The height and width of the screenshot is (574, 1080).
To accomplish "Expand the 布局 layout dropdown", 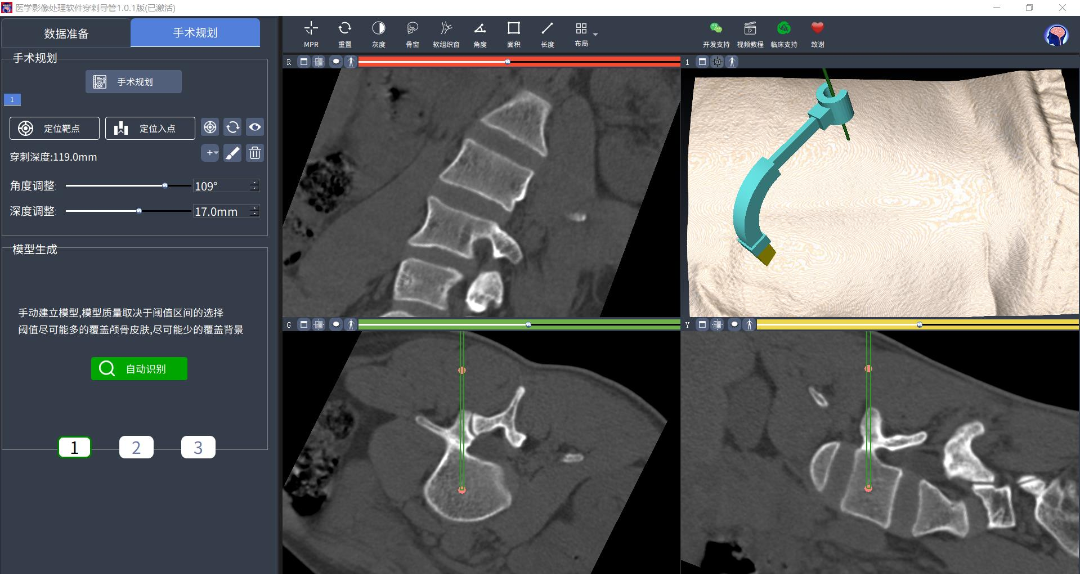I will pos(595,34).
